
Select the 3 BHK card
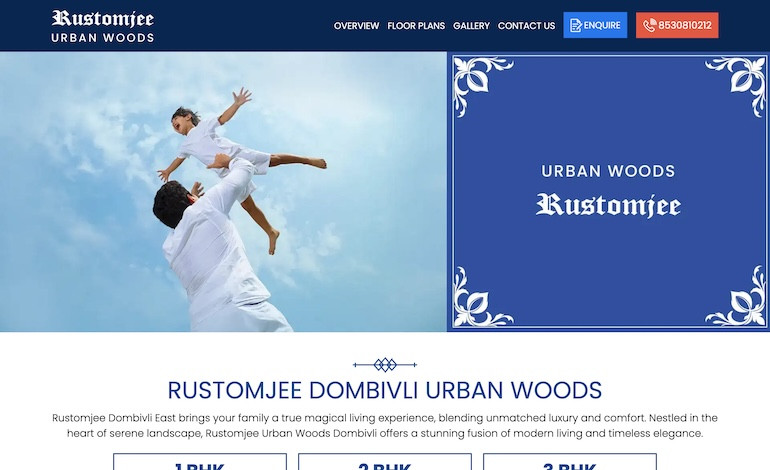tap(570, 462)
